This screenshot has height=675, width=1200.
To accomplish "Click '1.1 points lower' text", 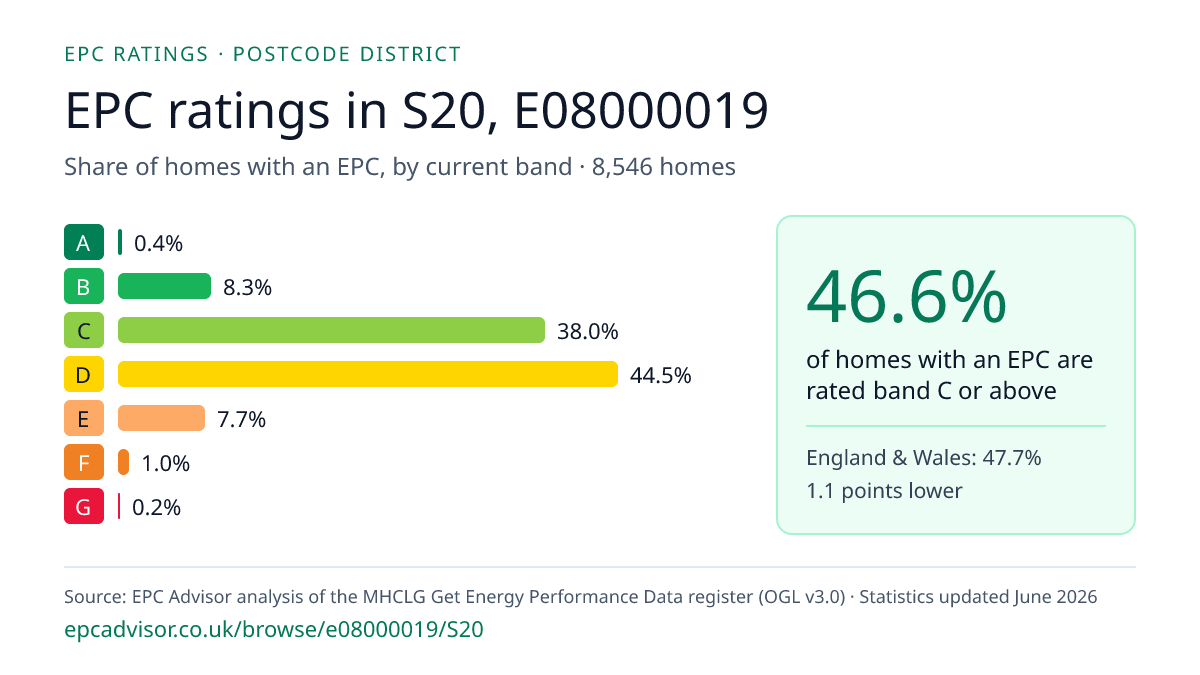I will click(x=884, y=490).
